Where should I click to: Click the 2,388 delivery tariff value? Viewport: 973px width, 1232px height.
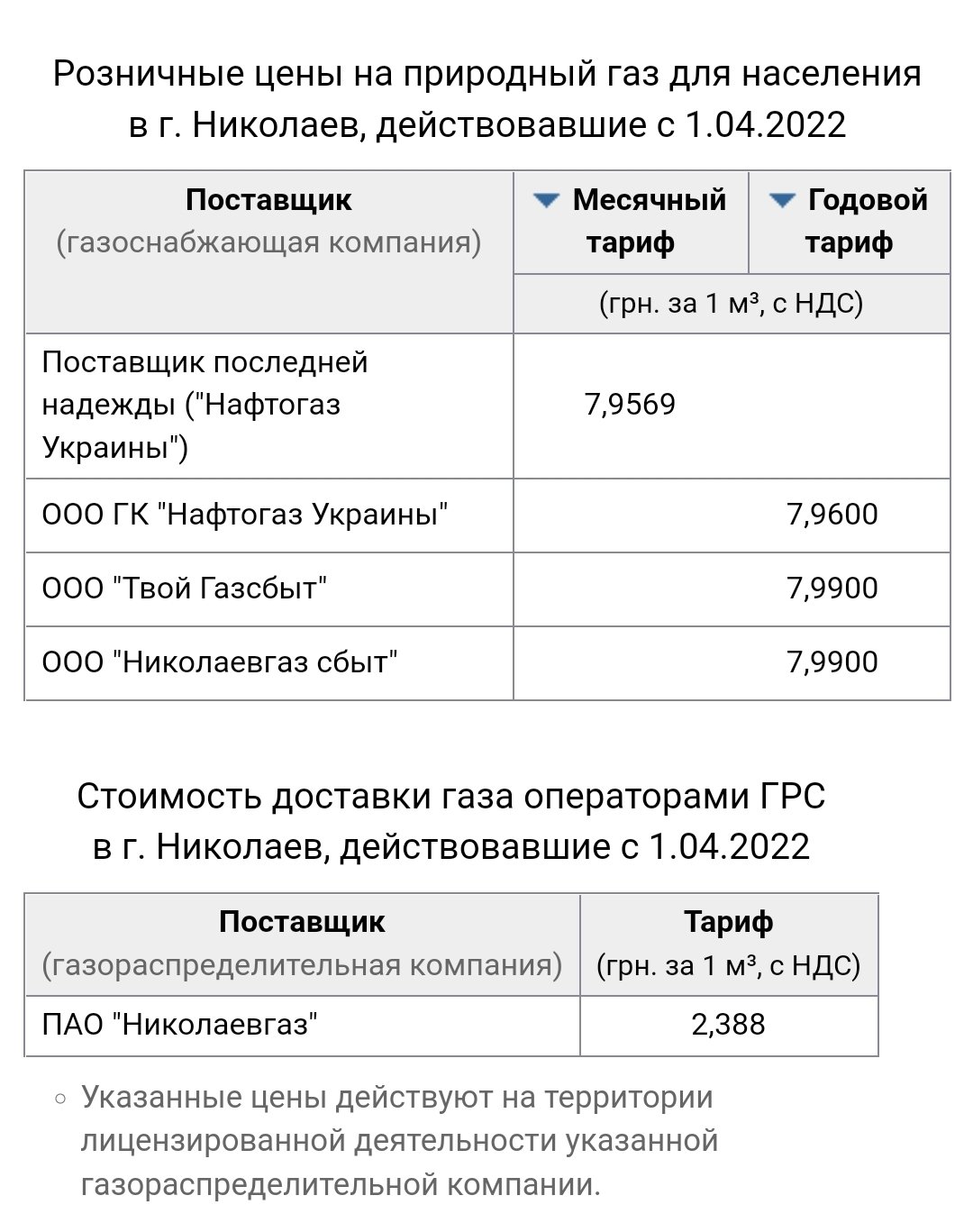pos(728,1025)
